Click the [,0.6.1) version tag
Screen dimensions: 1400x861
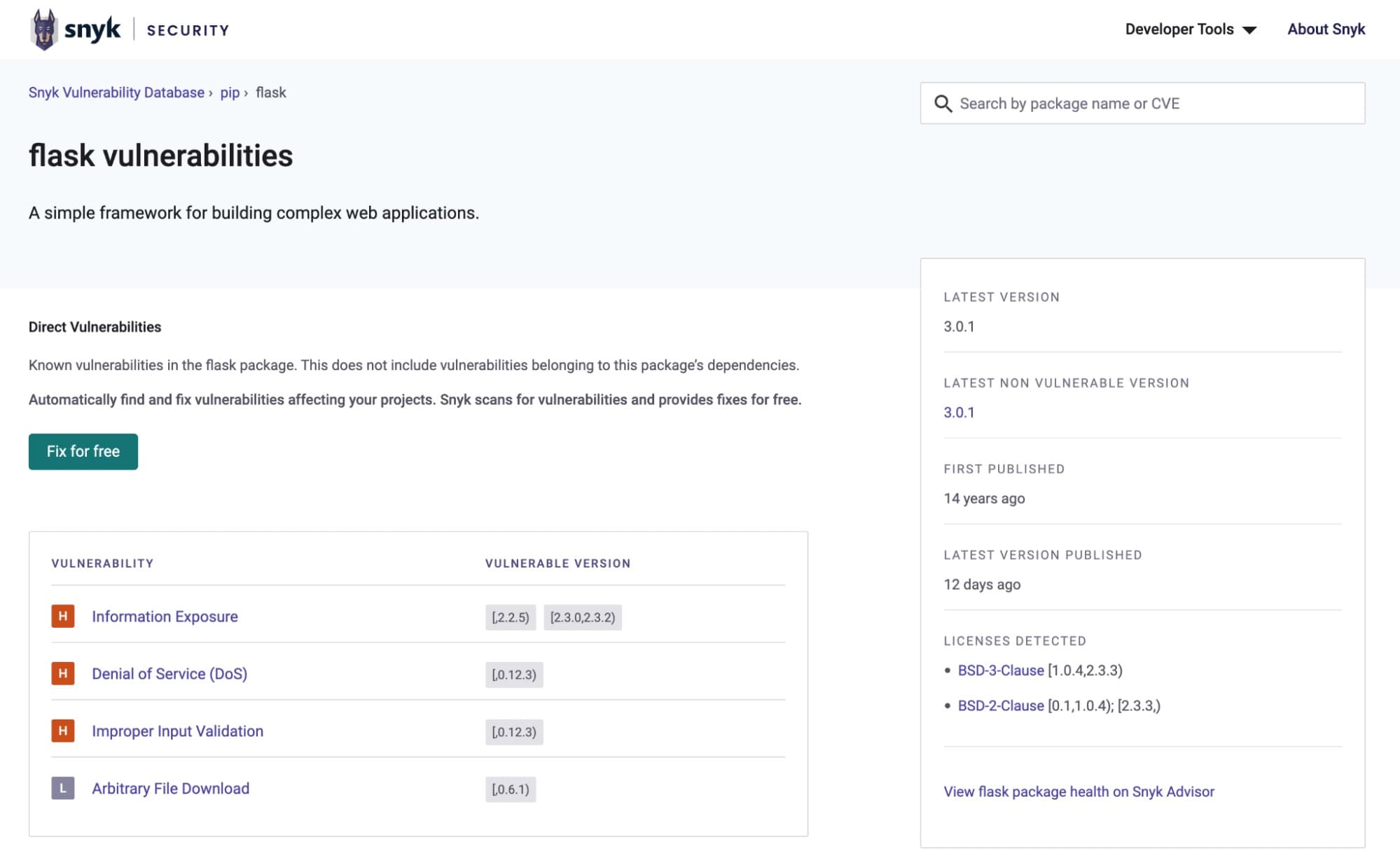point(511,790)
